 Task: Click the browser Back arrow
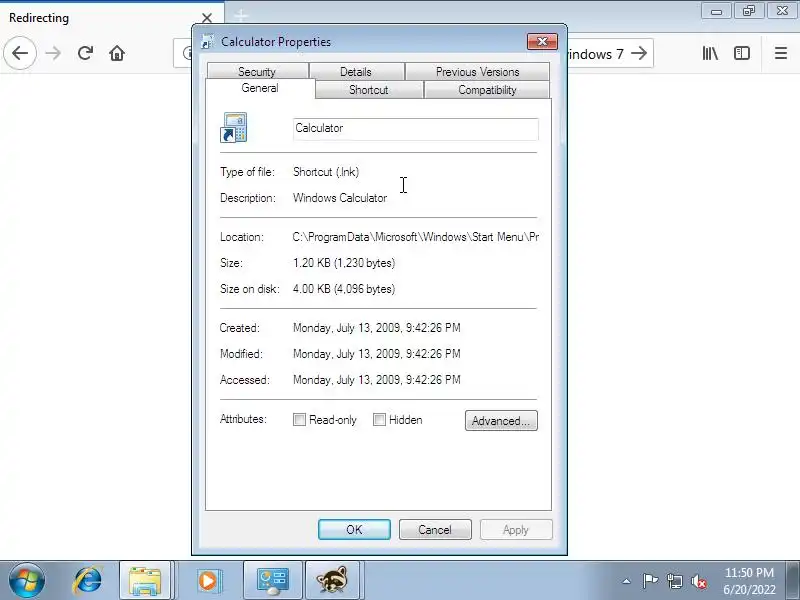[x=20, y=53]
